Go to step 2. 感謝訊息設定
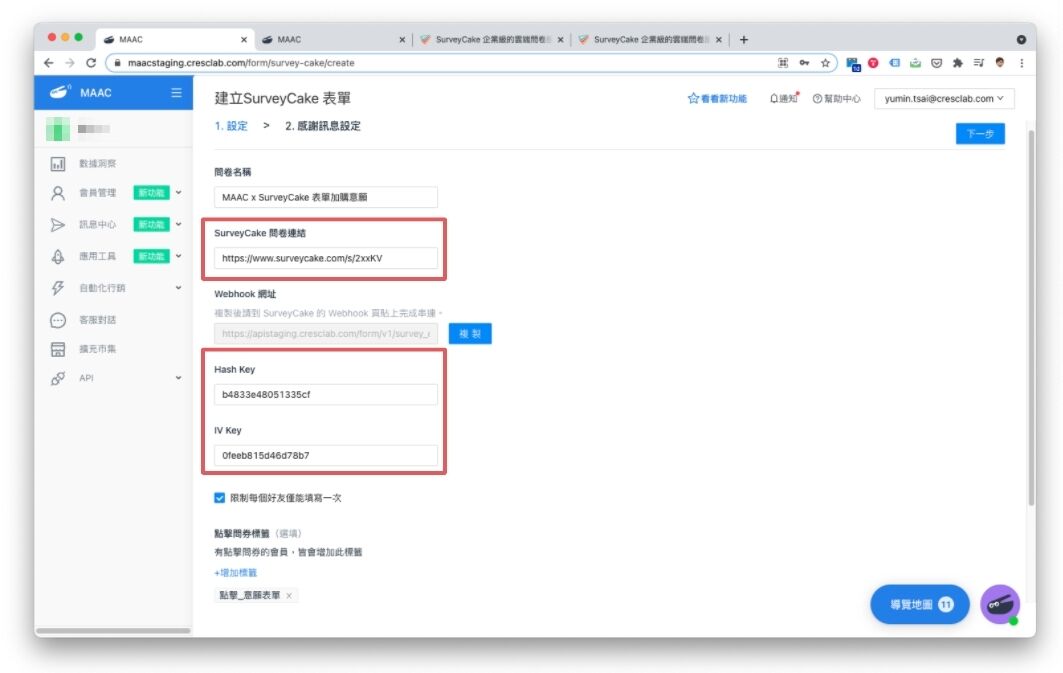The image size is (1063, 673). pos(323,126)
